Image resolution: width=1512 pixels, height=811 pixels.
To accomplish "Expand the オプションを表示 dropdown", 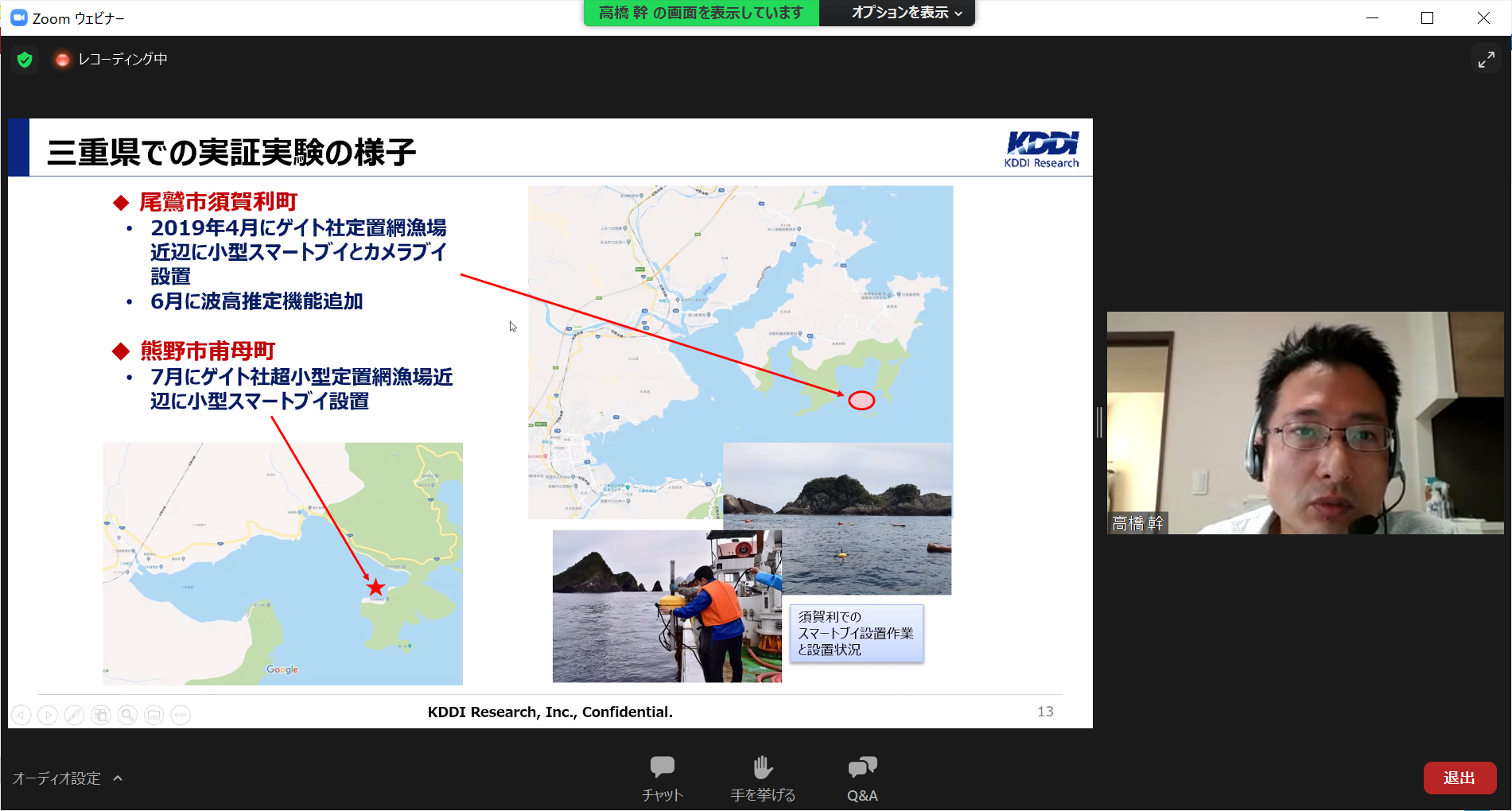I will (x=907, y=13).
